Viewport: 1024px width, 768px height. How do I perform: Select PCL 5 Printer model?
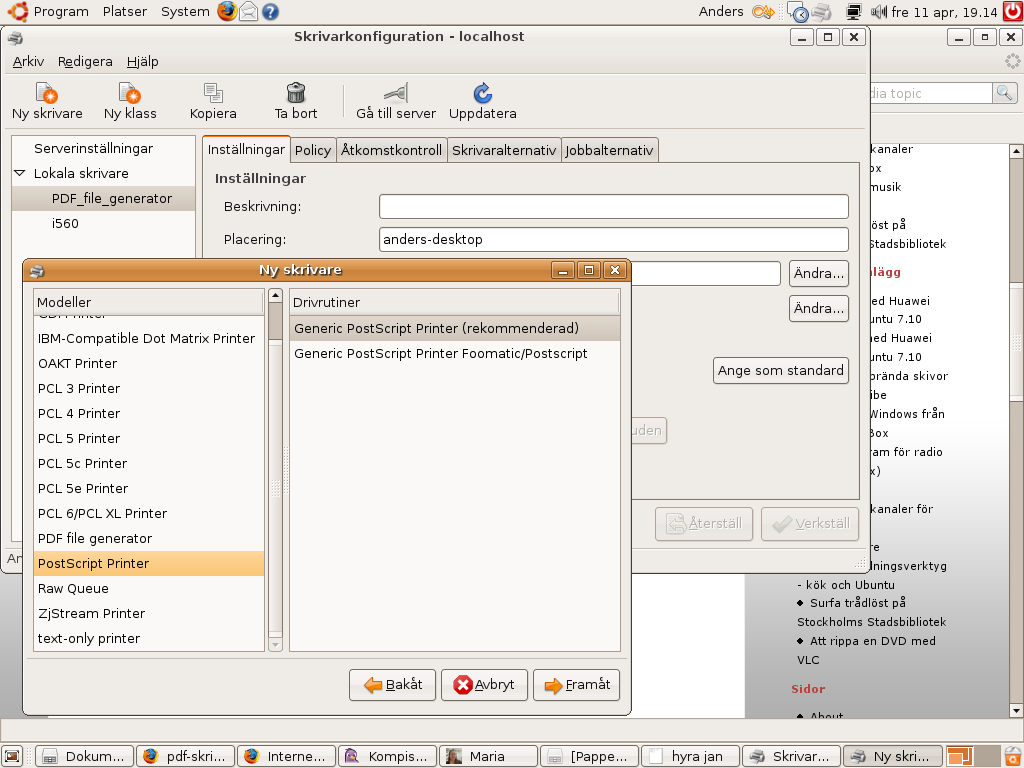[x=149, y=438]
